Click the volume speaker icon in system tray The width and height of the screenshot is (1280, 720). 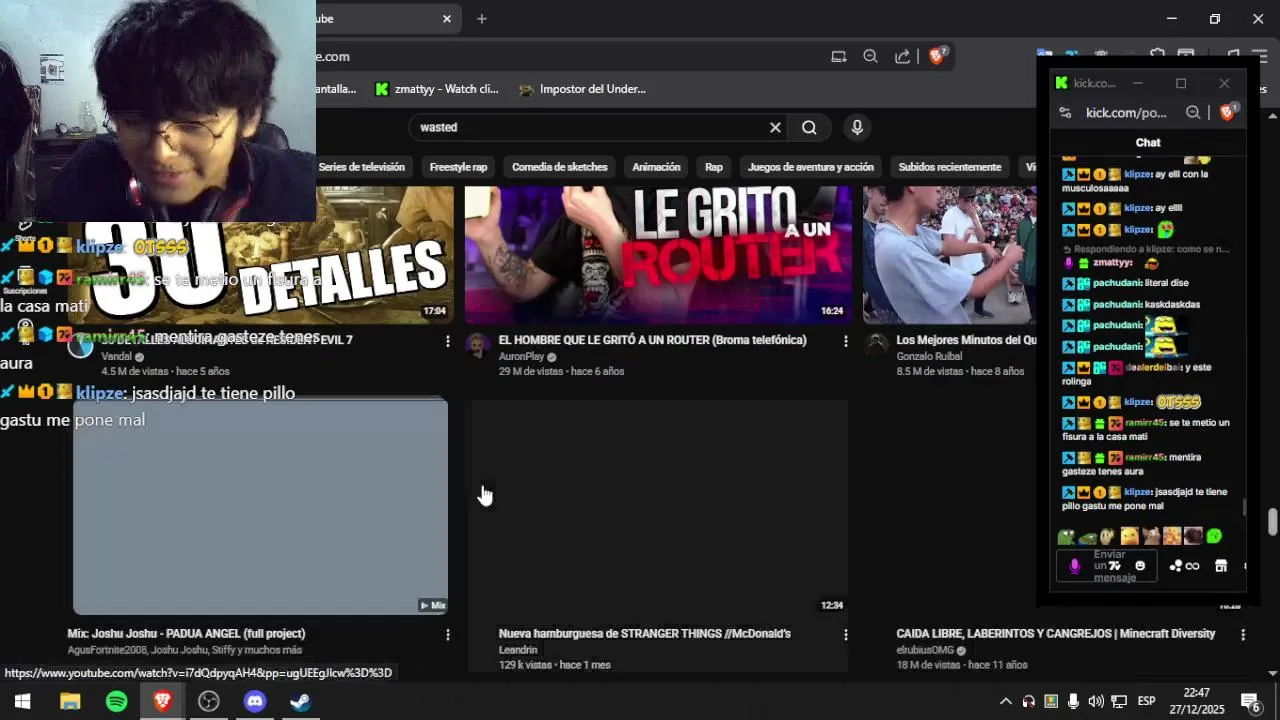(x=1096, y=701)
